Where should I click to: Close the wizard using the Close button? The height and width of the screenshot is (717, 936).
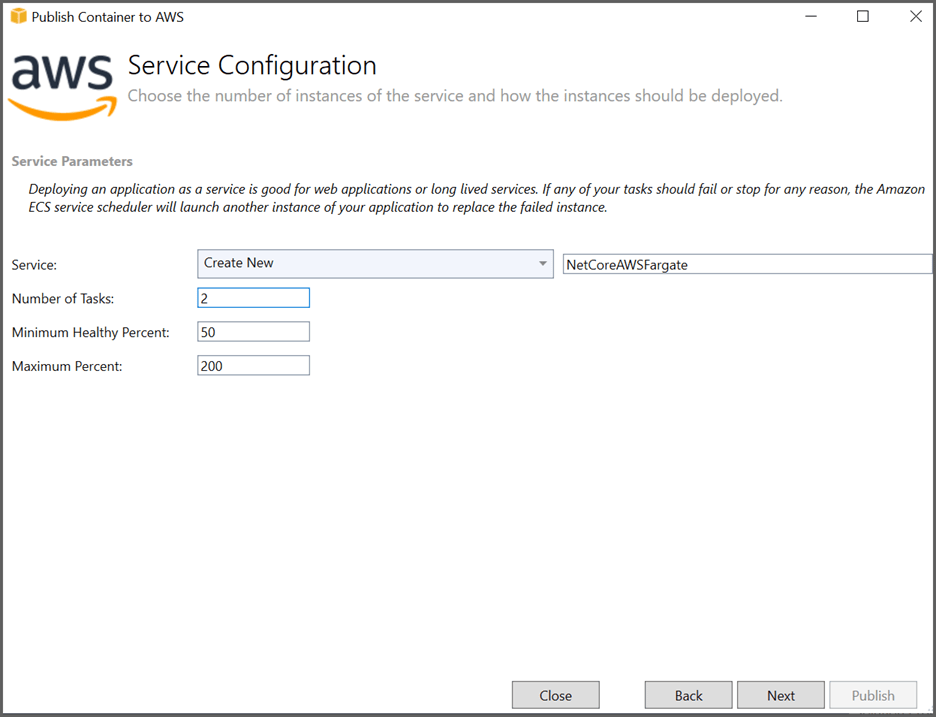555,694
